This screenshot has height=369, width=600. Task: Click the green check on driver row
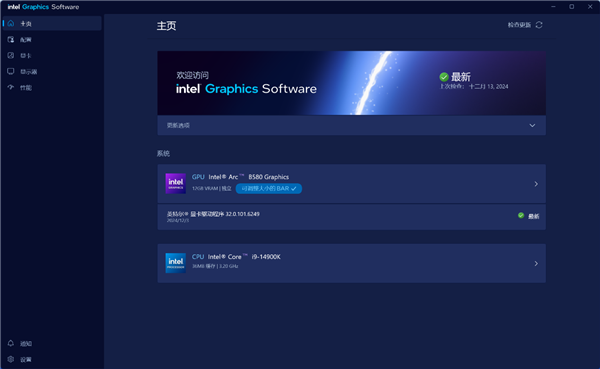(521, 216)
